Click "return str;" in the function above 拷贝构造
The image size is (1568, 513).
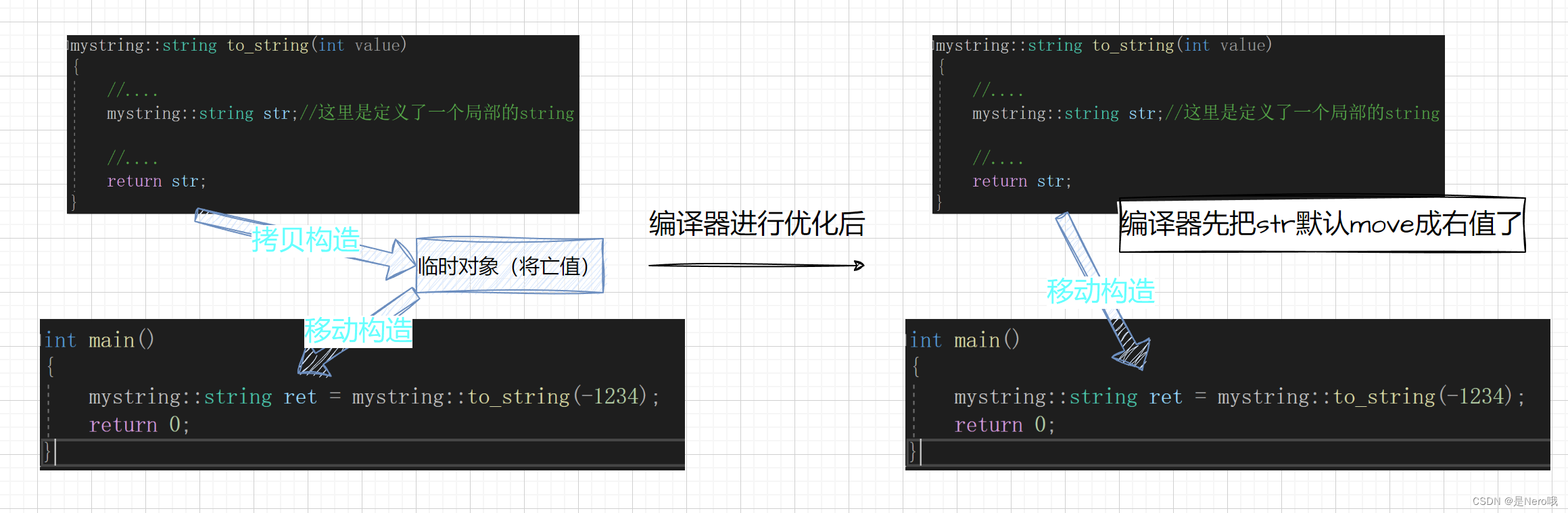coord(156,181)
